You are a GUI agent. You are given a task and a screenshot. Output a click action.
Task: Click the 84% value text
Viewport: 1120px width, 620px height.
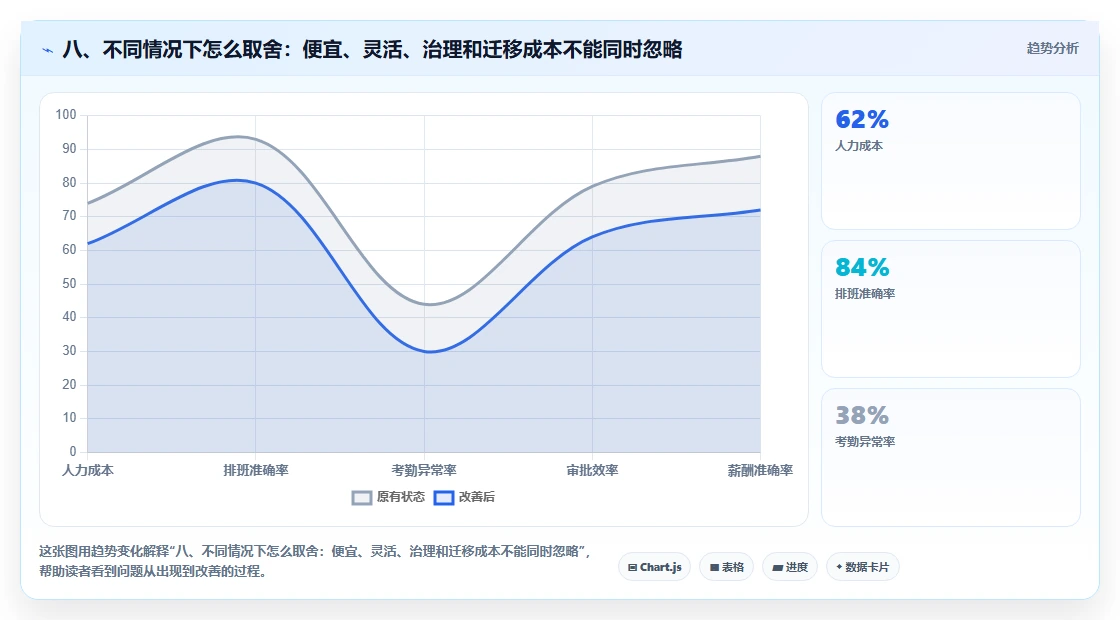862,267
